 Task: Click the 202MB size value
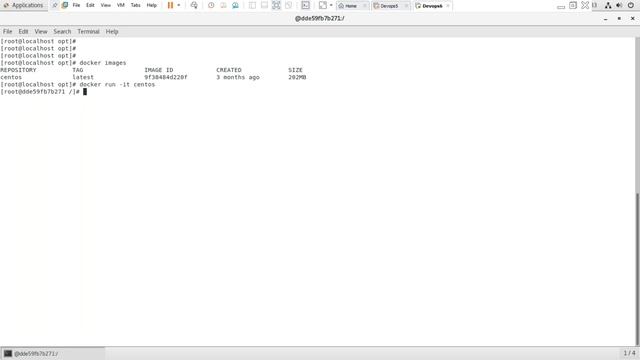click(x=297, y=77)
